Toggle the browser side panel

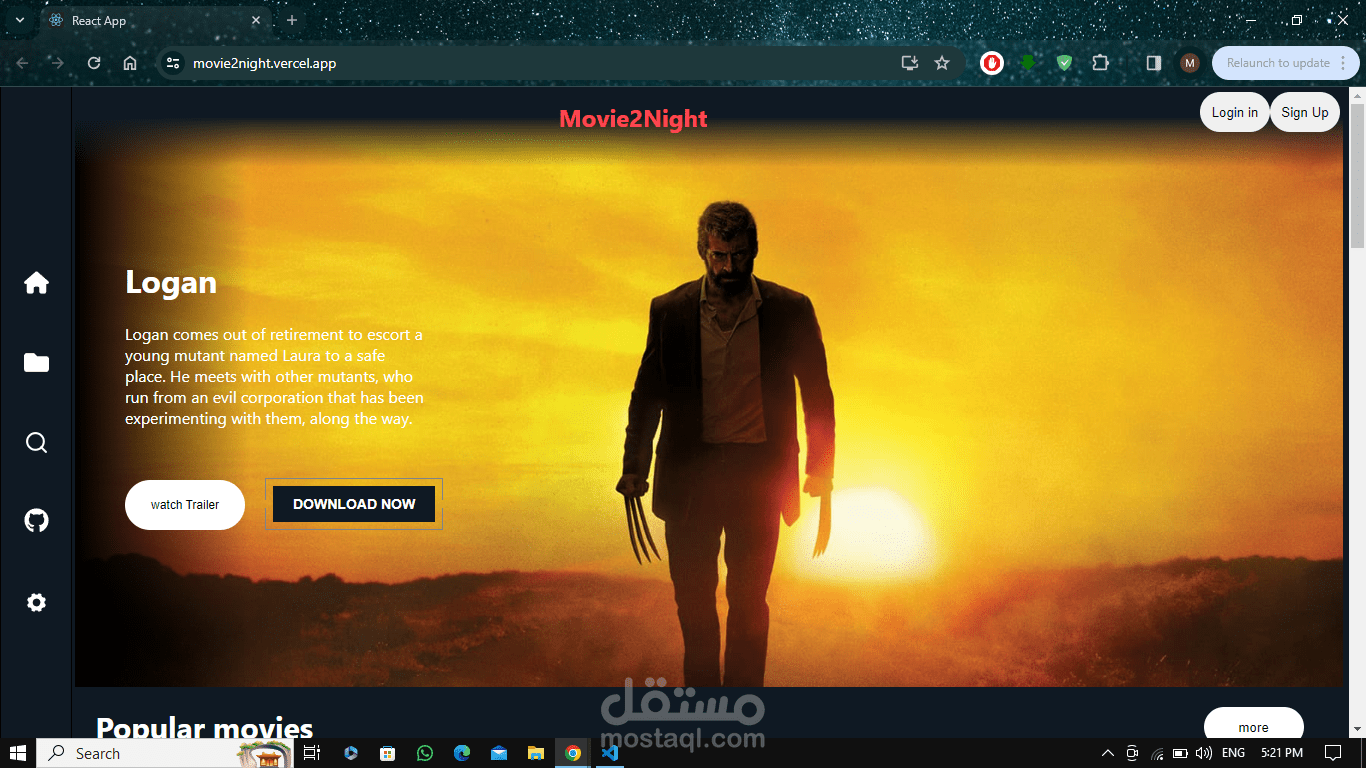point(1153,63)
